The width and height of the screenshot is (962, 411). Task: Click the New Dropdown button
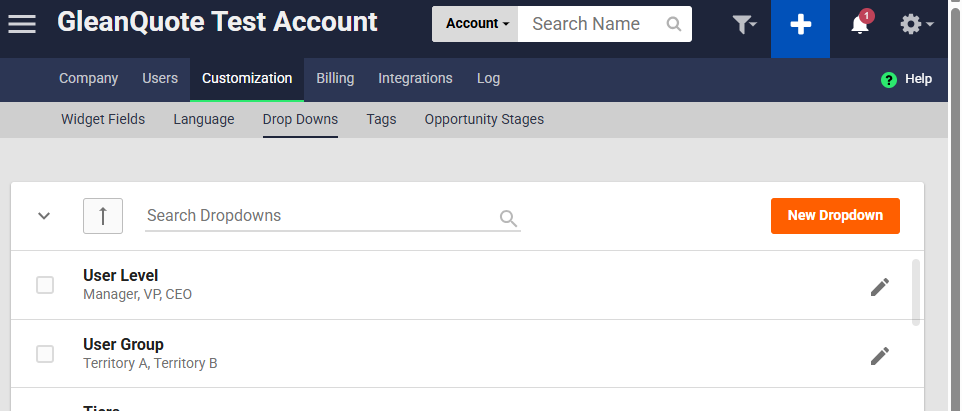tap(835, 216)
